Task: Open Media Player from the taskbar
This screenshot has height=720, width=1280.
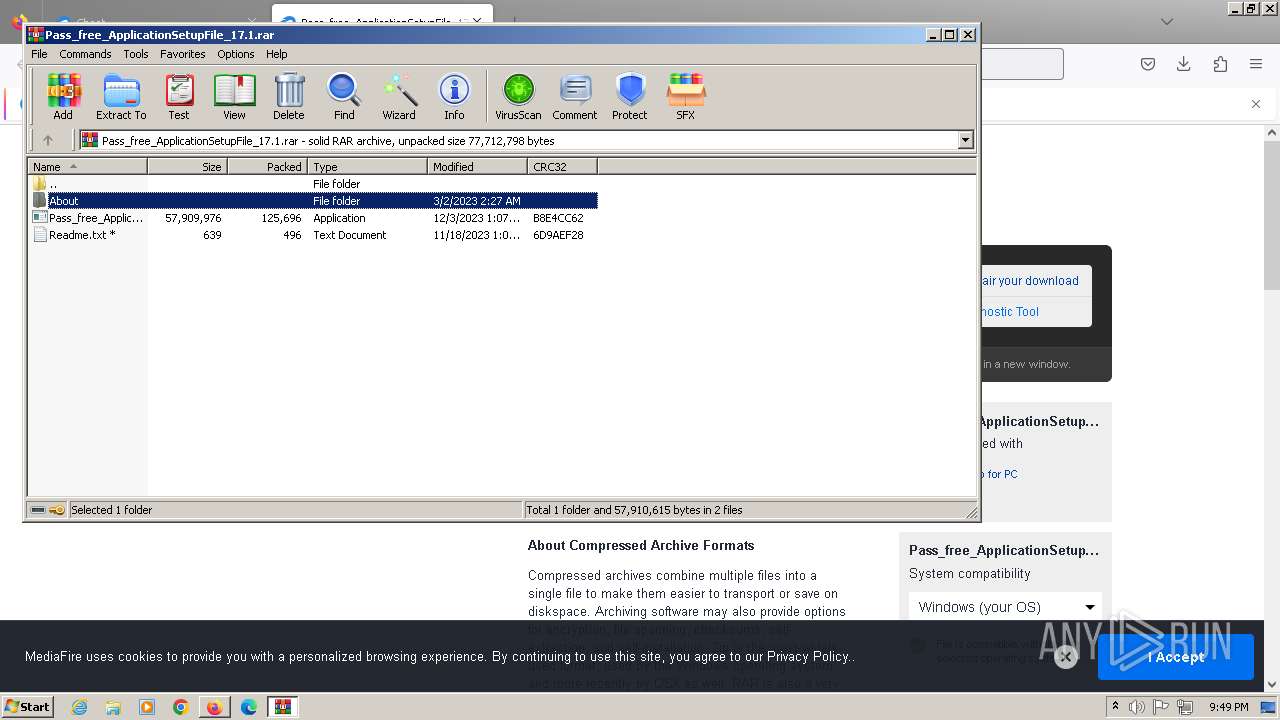Action: click(147, 707)
